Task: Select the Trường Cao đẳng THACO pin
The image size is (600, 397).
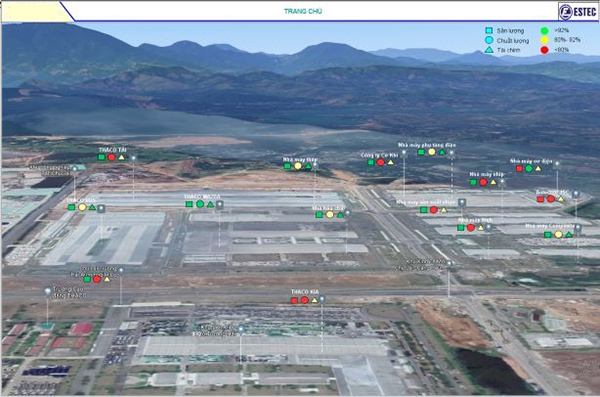Action: 48,292
